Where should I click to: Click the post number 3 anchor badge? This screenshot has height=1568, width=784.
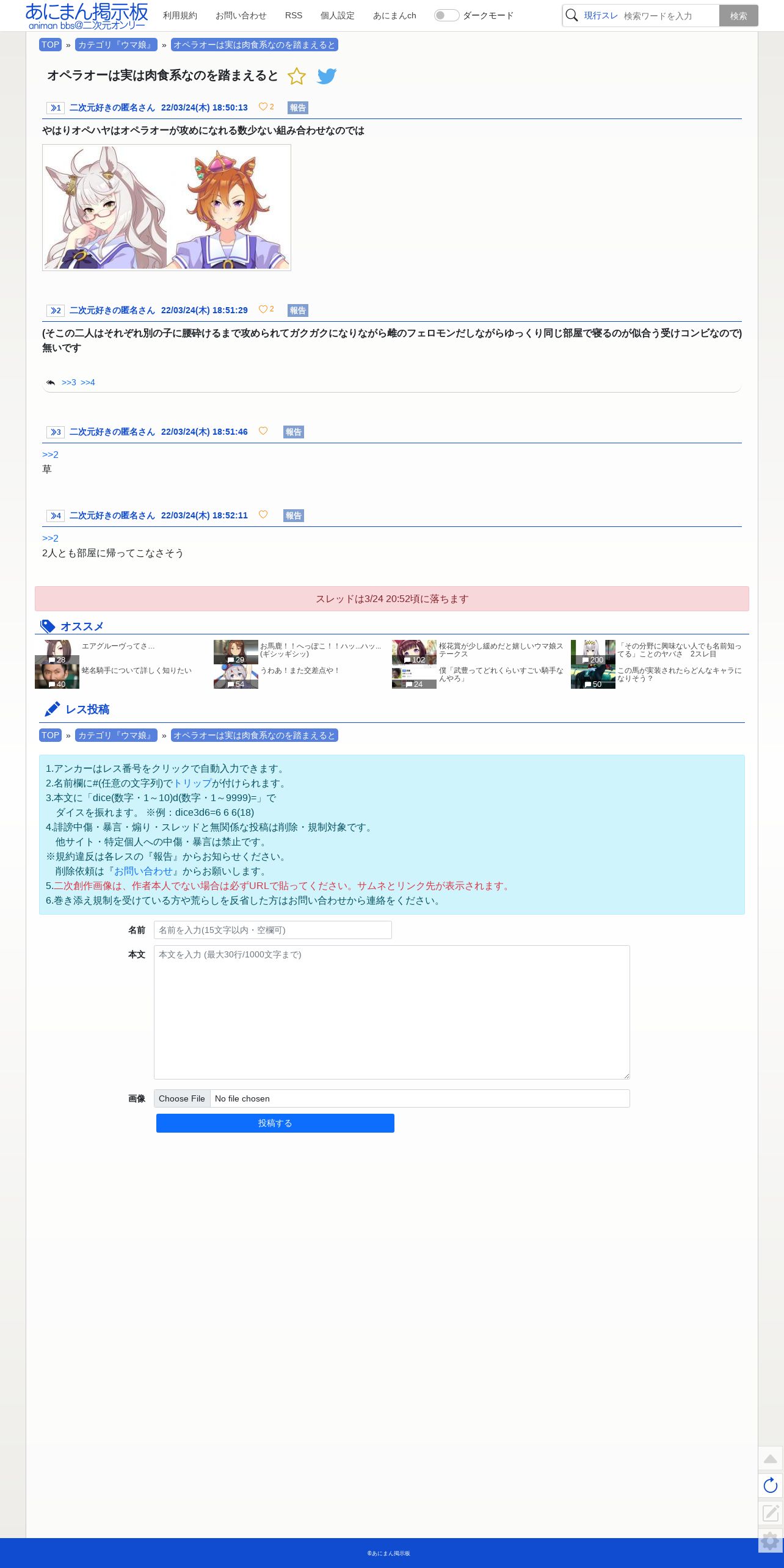click(x=56, y=432)
